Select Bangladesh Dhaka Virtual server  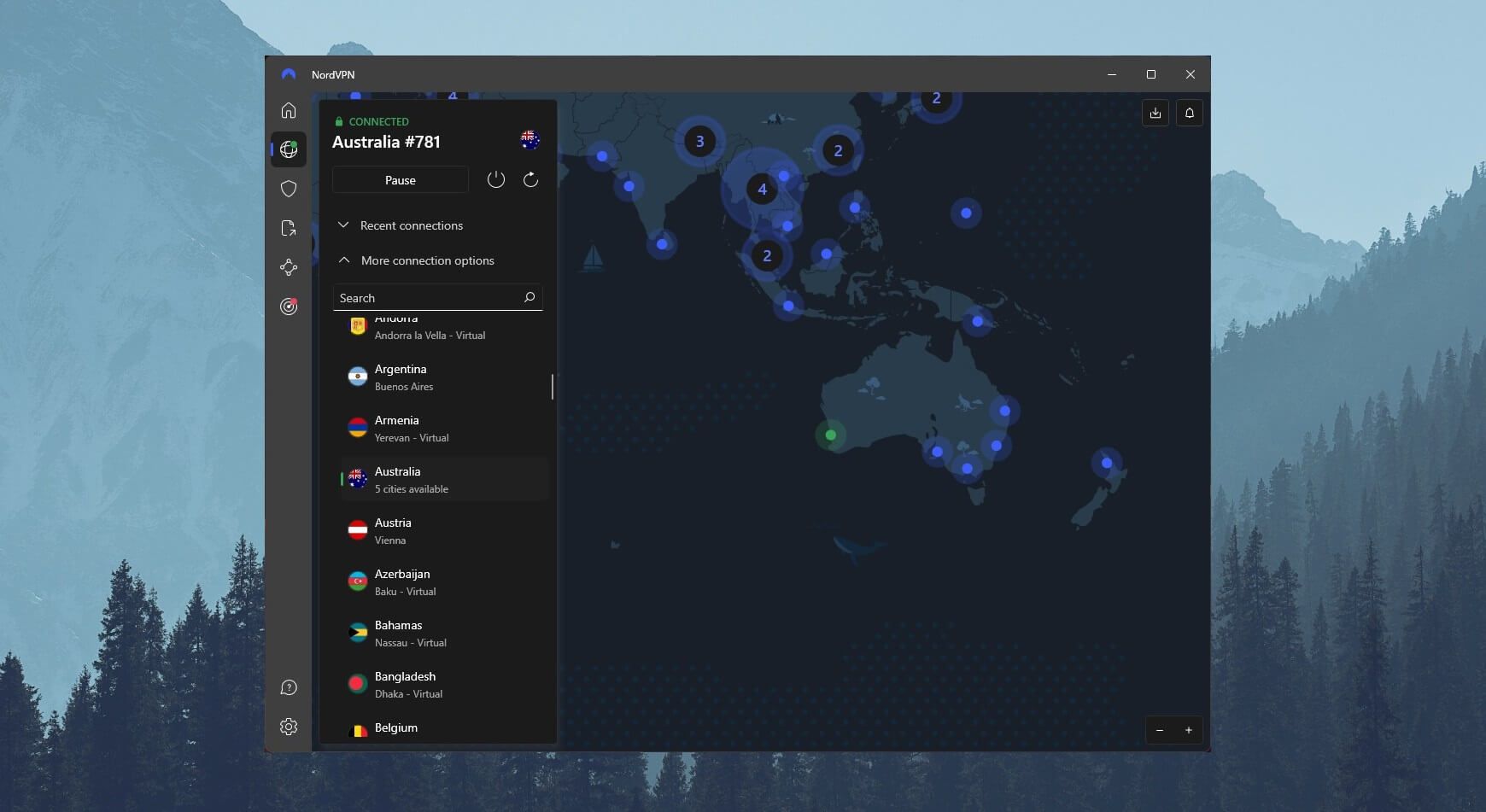pos(444,685)
